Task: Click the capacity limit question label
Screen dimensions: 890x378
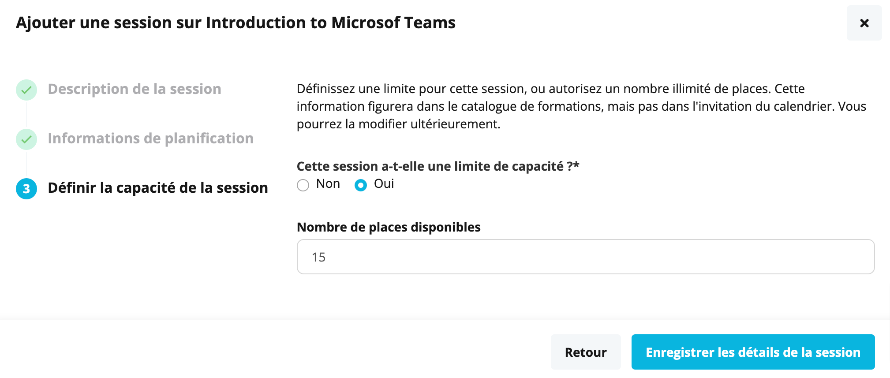Action: (438, 166)
